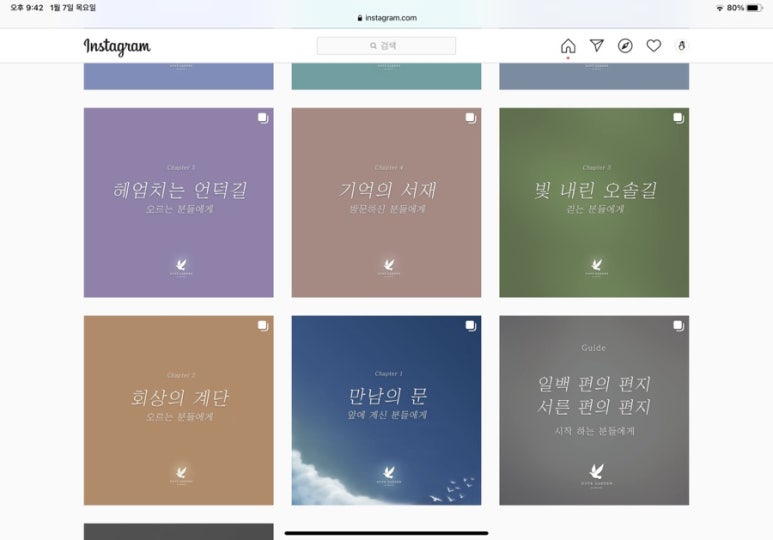This screenshot has width=773, height=540.
Task: Open the Explore compass icon
Action: coord(625,46)
